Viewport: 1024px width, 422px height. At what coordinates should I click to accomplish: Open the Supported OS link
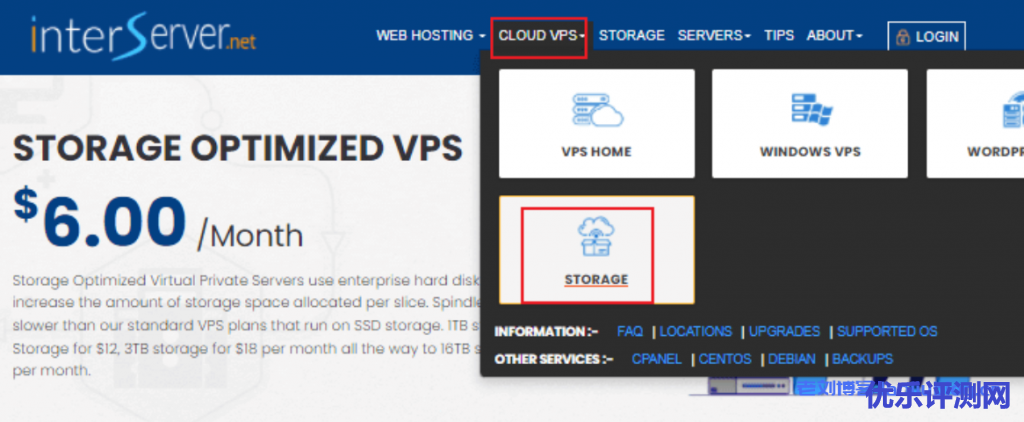tap(888, 331)
